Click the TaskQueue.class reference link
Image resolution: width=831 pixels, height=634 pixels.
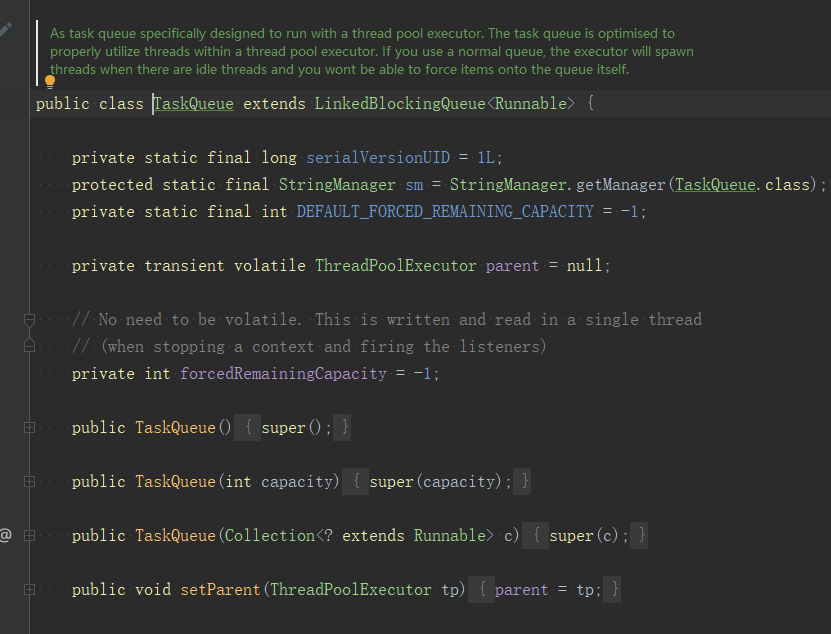[x=742, y=184]
